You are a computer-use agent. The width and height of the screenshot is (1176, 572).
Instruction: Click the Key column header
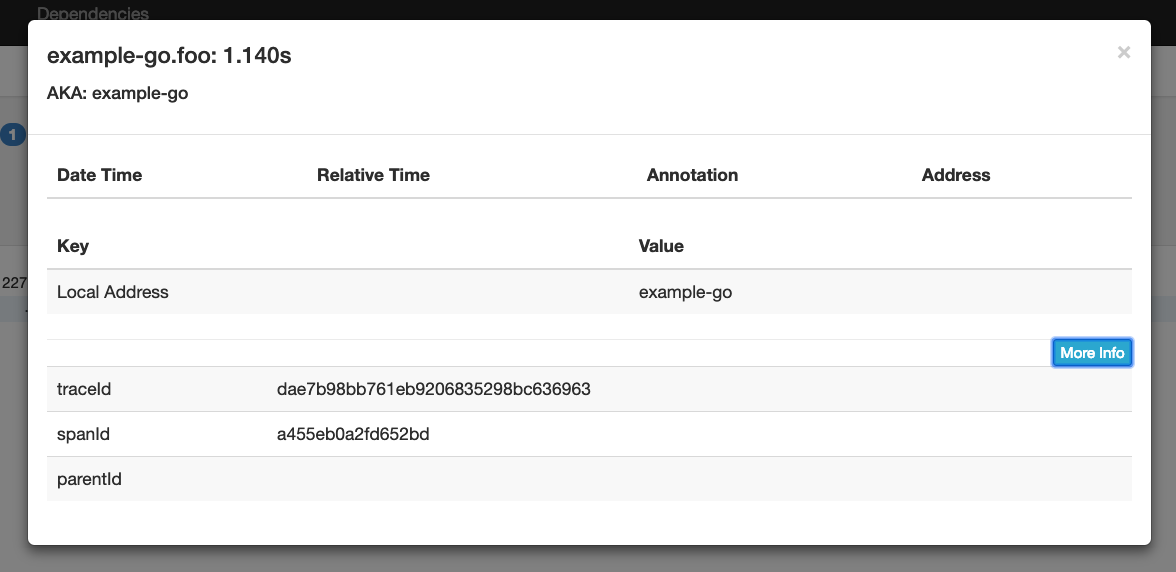tap(73, 246)
